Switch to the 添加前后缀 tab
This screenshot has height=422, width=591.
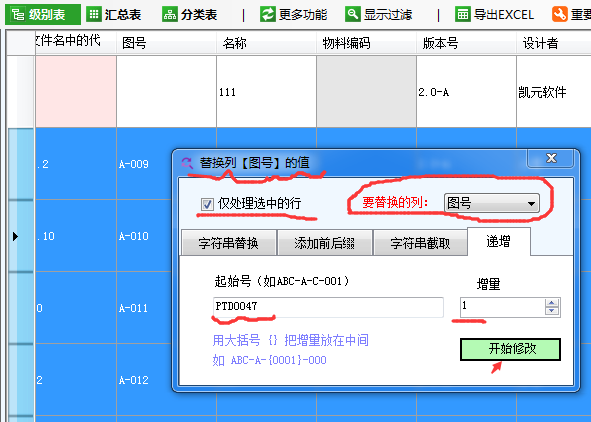click(x=325, y=243)
